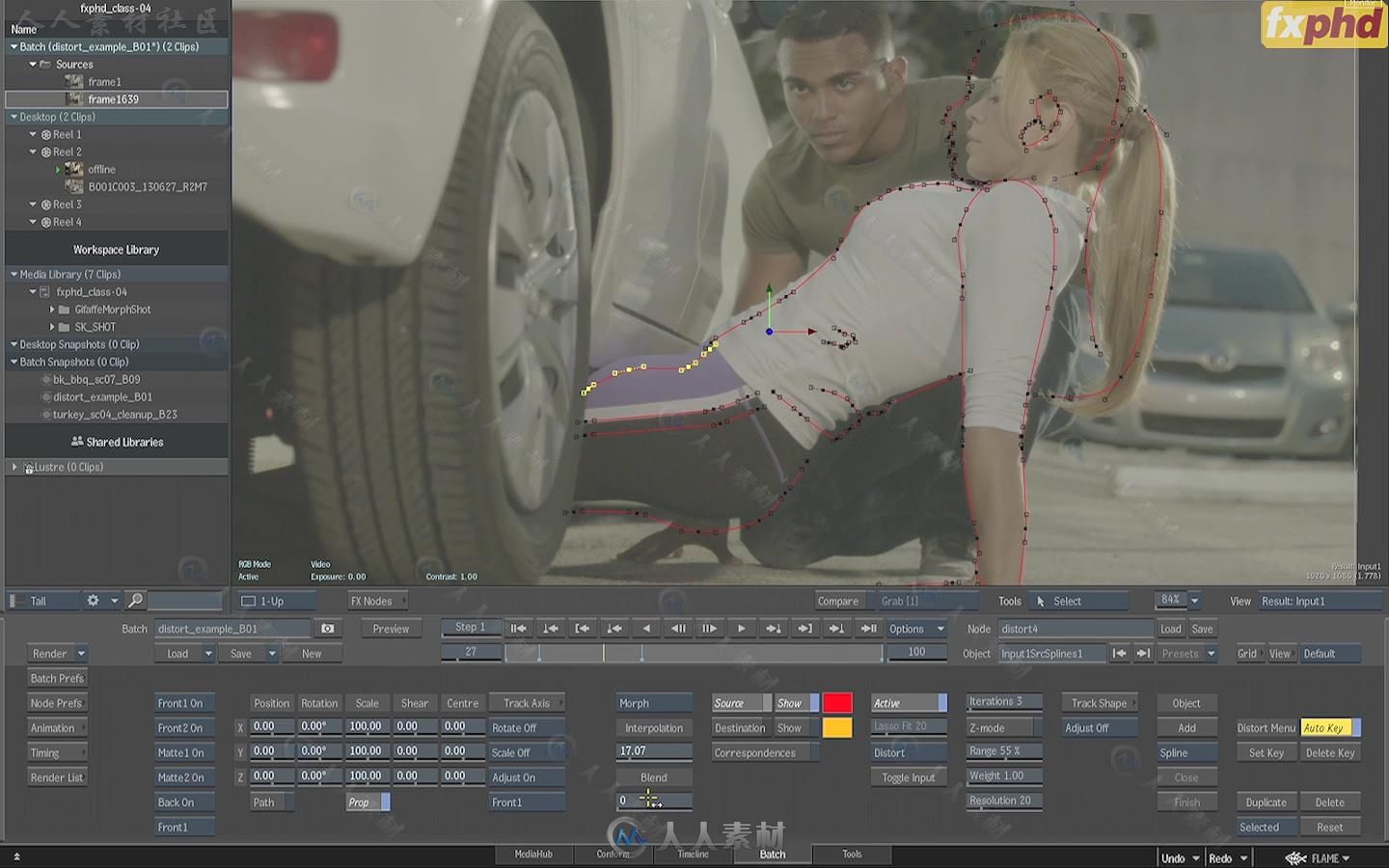Click the Preview button
Viewport: 1389px width, 868px height.
[x=391, y=629]
